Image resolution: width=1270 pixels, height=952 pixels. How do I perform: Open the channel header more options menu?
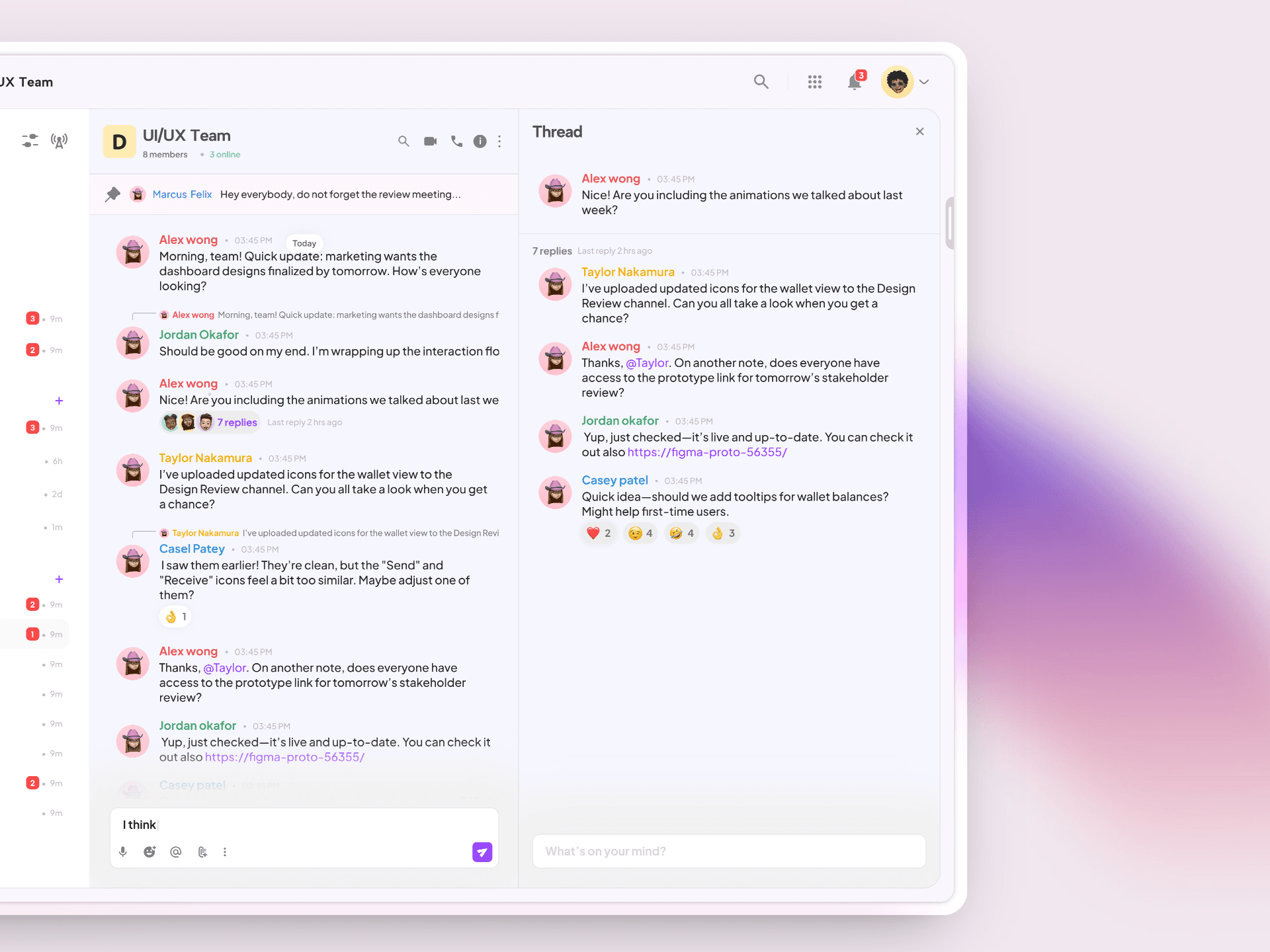pyautogui.click(x=499, y=141)
